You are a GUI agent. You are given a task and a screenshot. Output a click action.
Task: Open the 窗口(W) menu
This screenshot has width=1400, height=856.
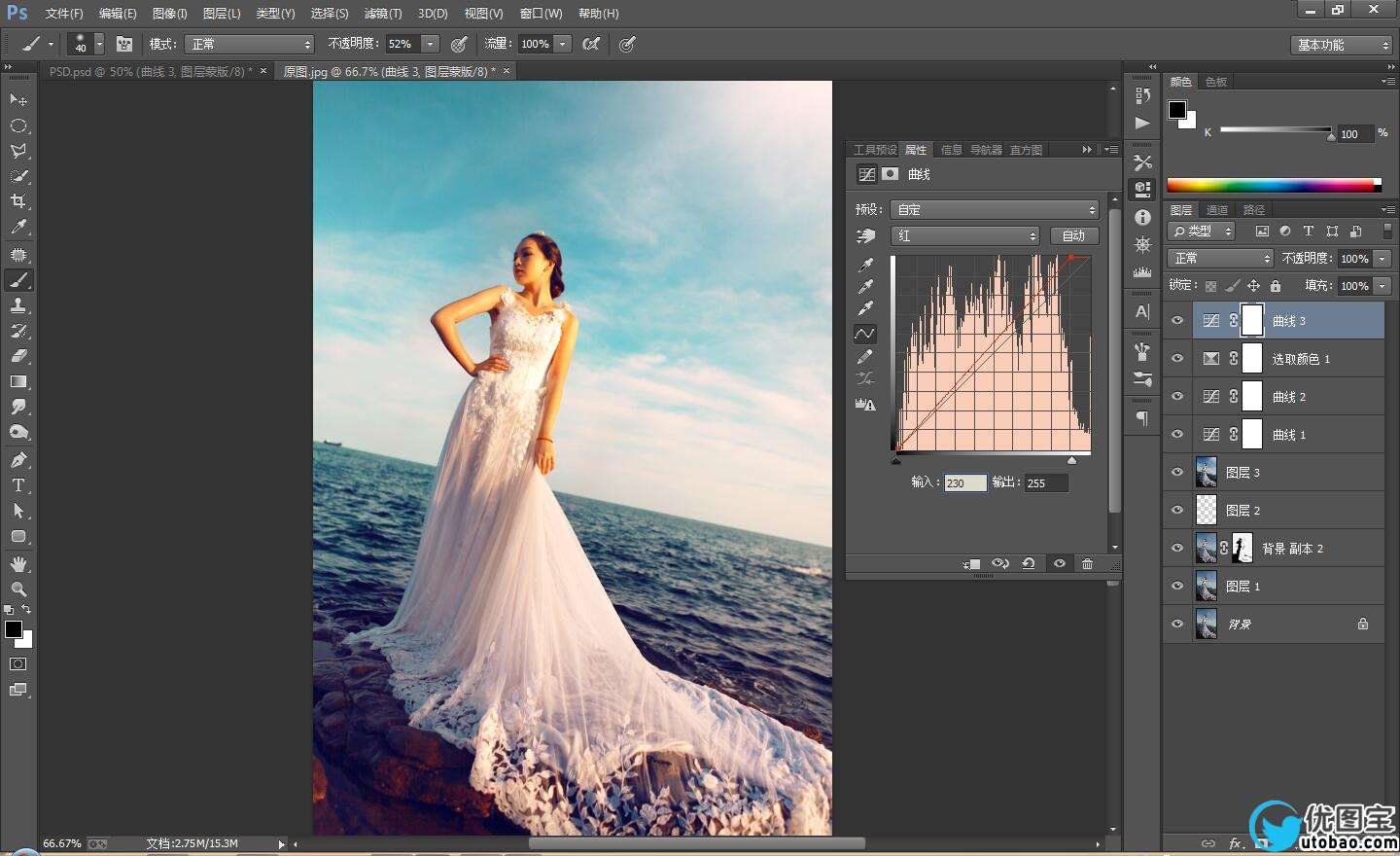coord(541,14)
